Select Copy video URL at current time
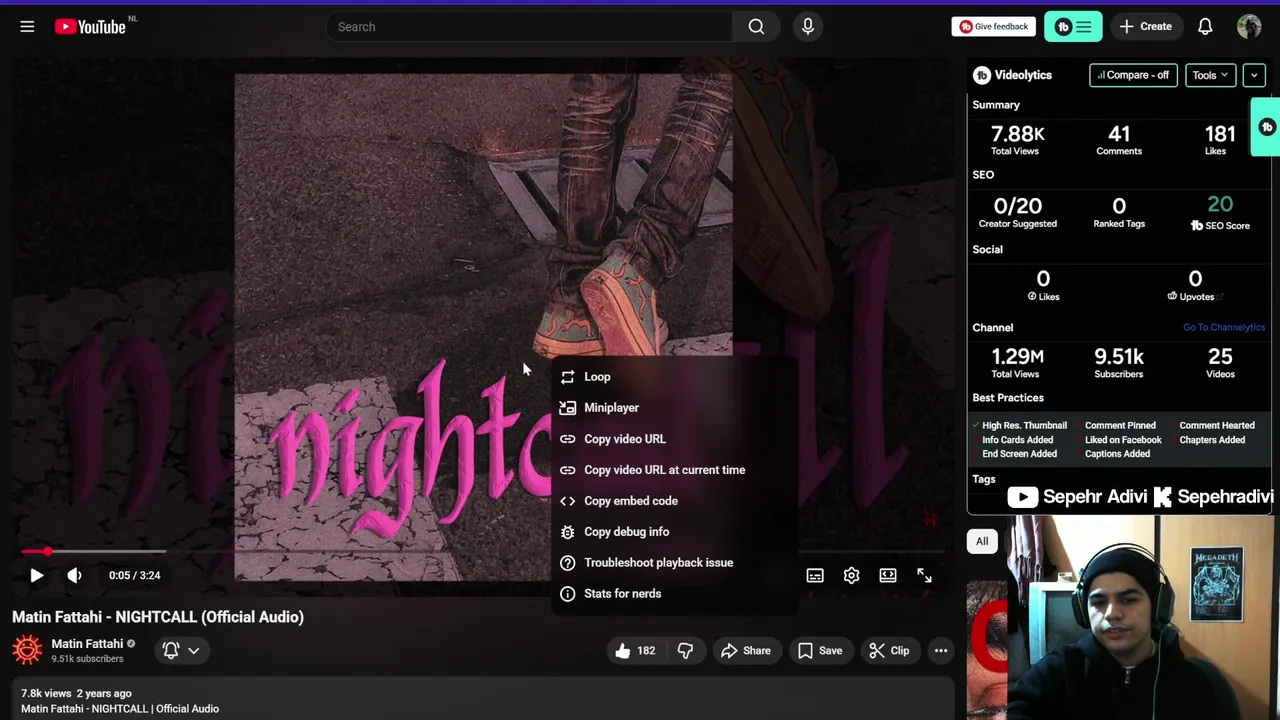Screen dimensions: 1280x720 (675, 470)
